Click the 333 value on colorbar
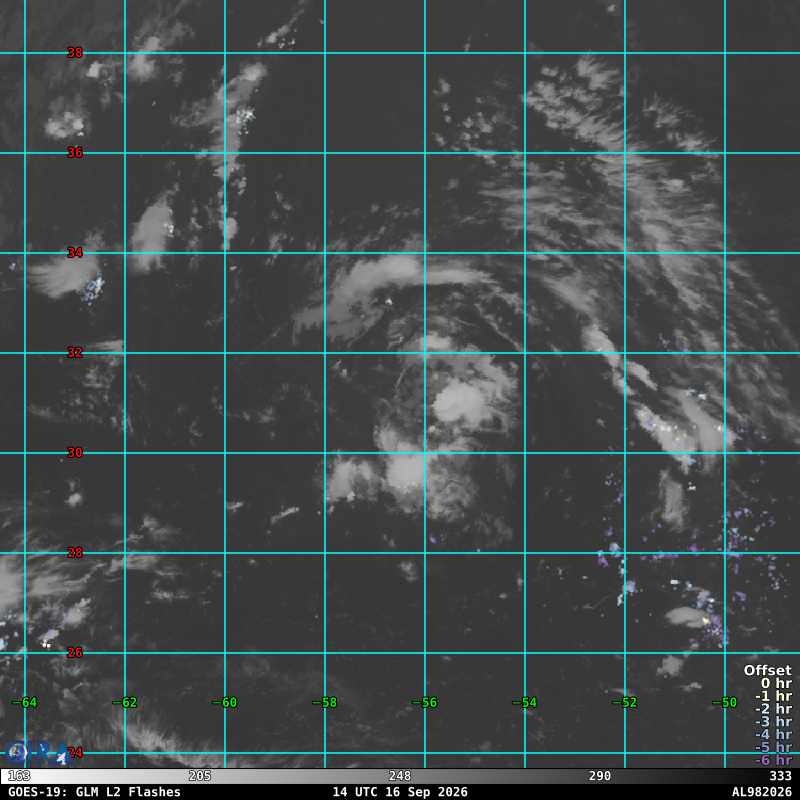 [780, 776]
